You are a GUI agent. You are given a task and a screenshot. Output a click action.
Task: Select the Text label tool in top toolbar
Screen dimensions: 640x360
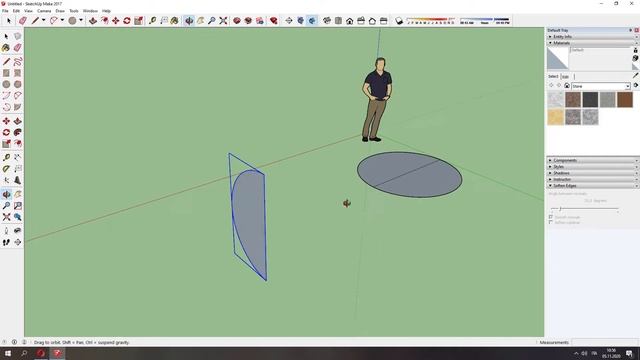(x=164, y=20)
